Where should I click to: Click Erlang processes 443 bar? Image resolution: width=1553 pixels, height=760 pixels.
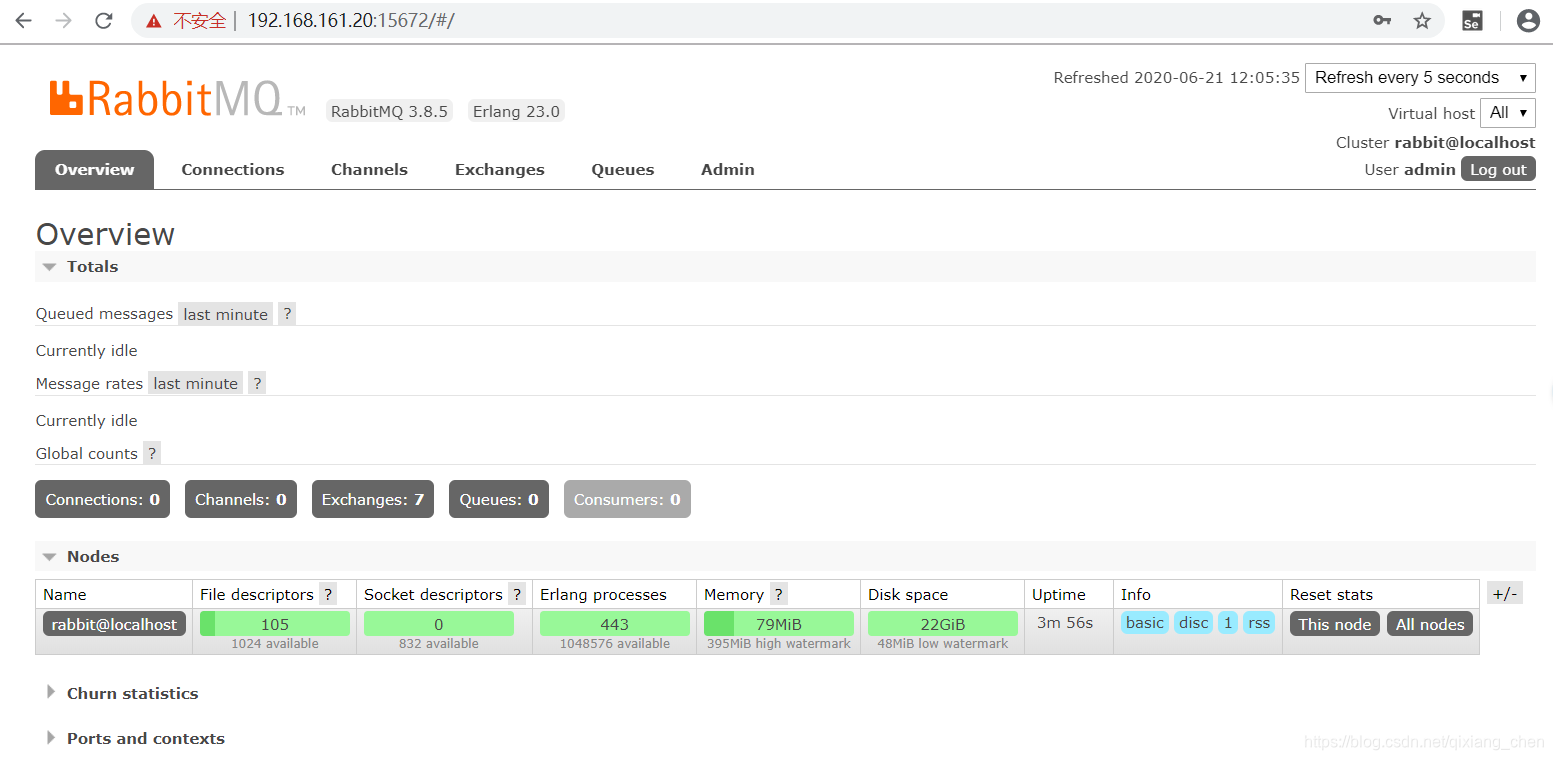click(615, 624)
